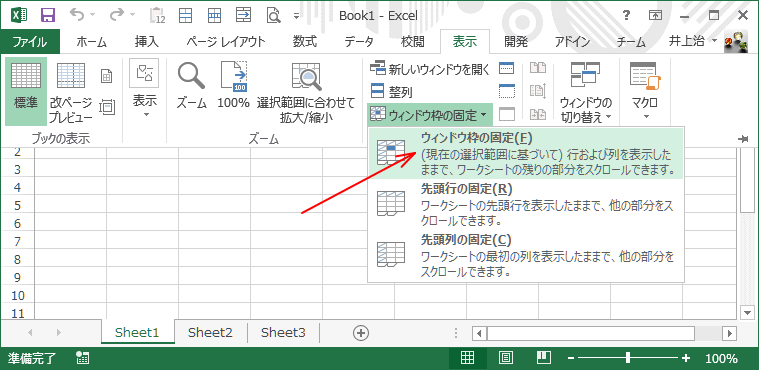This screenshot has width=759, height=370.
Task: Switch to the Sheet2 tab
Action: click(210, 332)
